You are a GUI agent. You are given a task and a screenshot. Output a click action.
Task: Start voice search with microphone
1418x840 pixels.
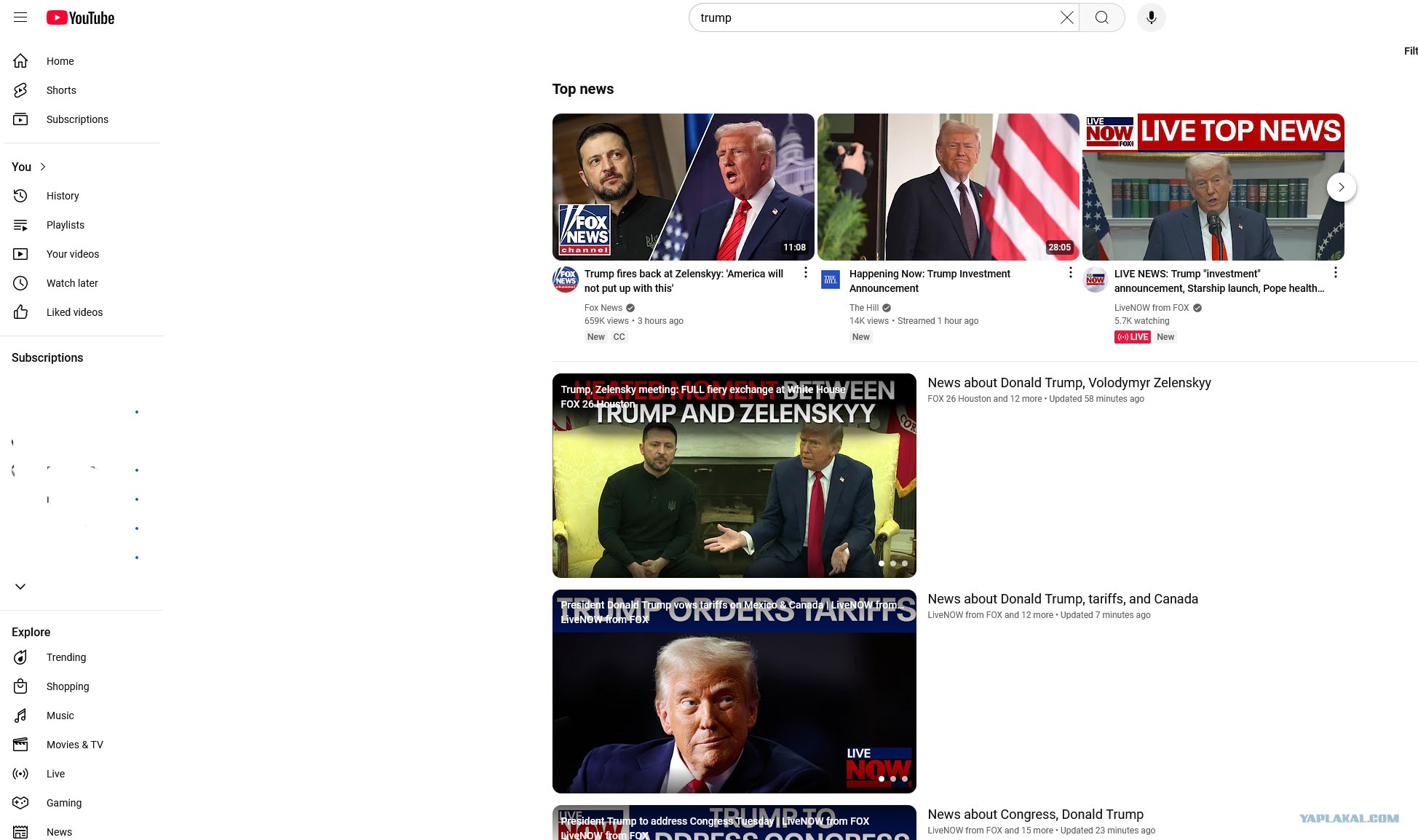[1152, 17]
